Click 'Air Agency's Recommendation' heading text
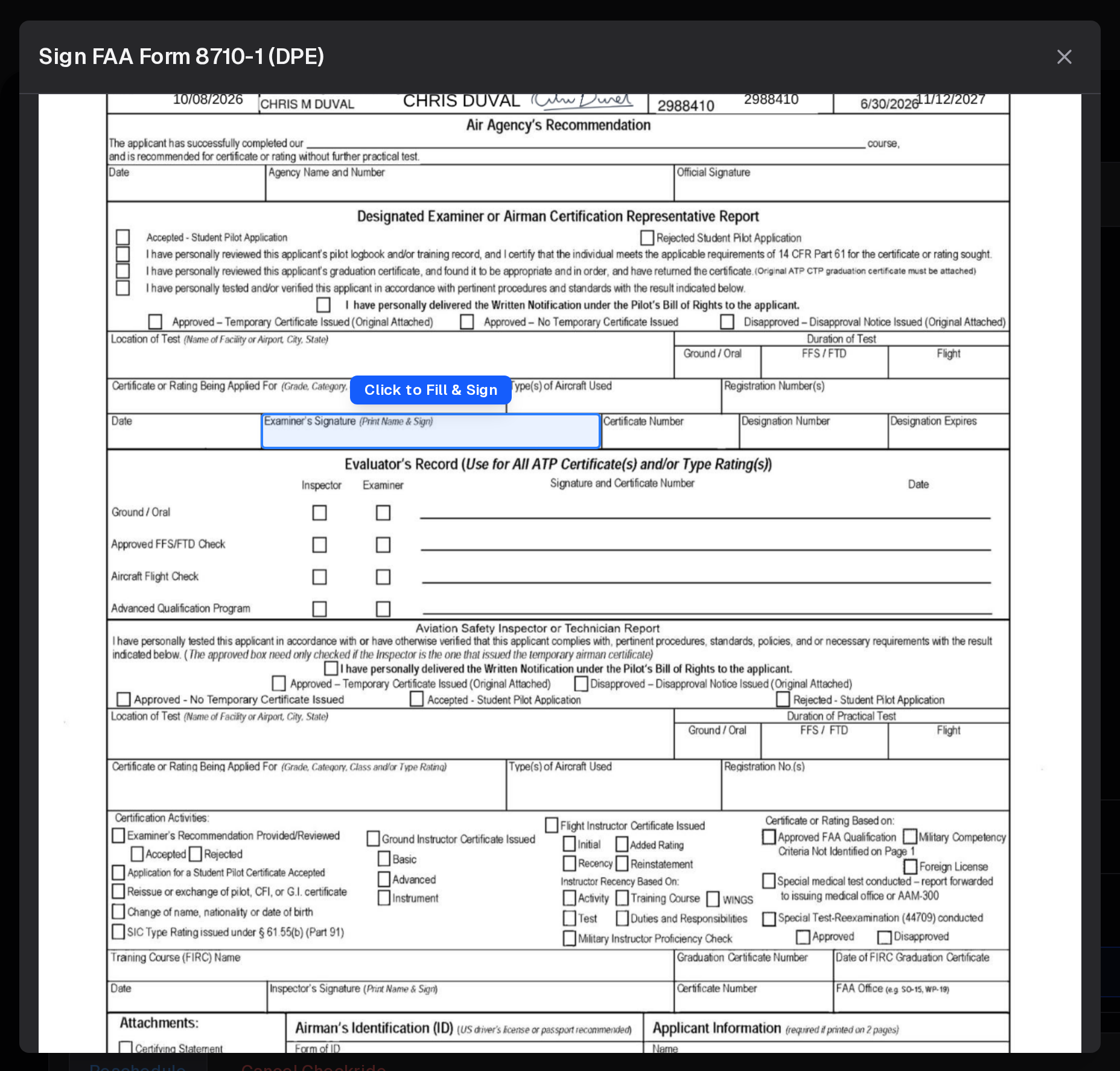Image resolution: width=1120 pixels, height=1071 pixels. click(558, 125)
